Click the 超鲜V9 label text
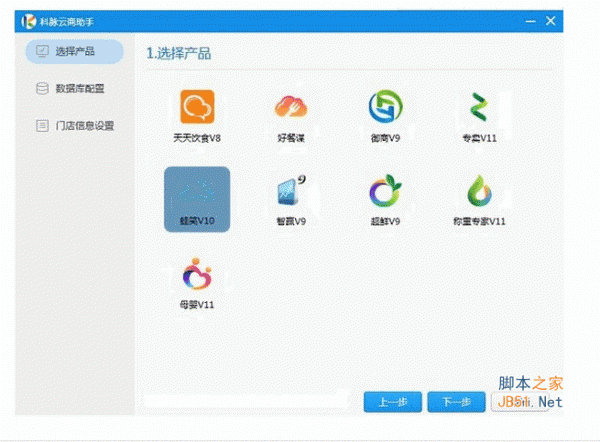Image resolution: width=600 pixels, height=442 pixels. coord(385,221)
